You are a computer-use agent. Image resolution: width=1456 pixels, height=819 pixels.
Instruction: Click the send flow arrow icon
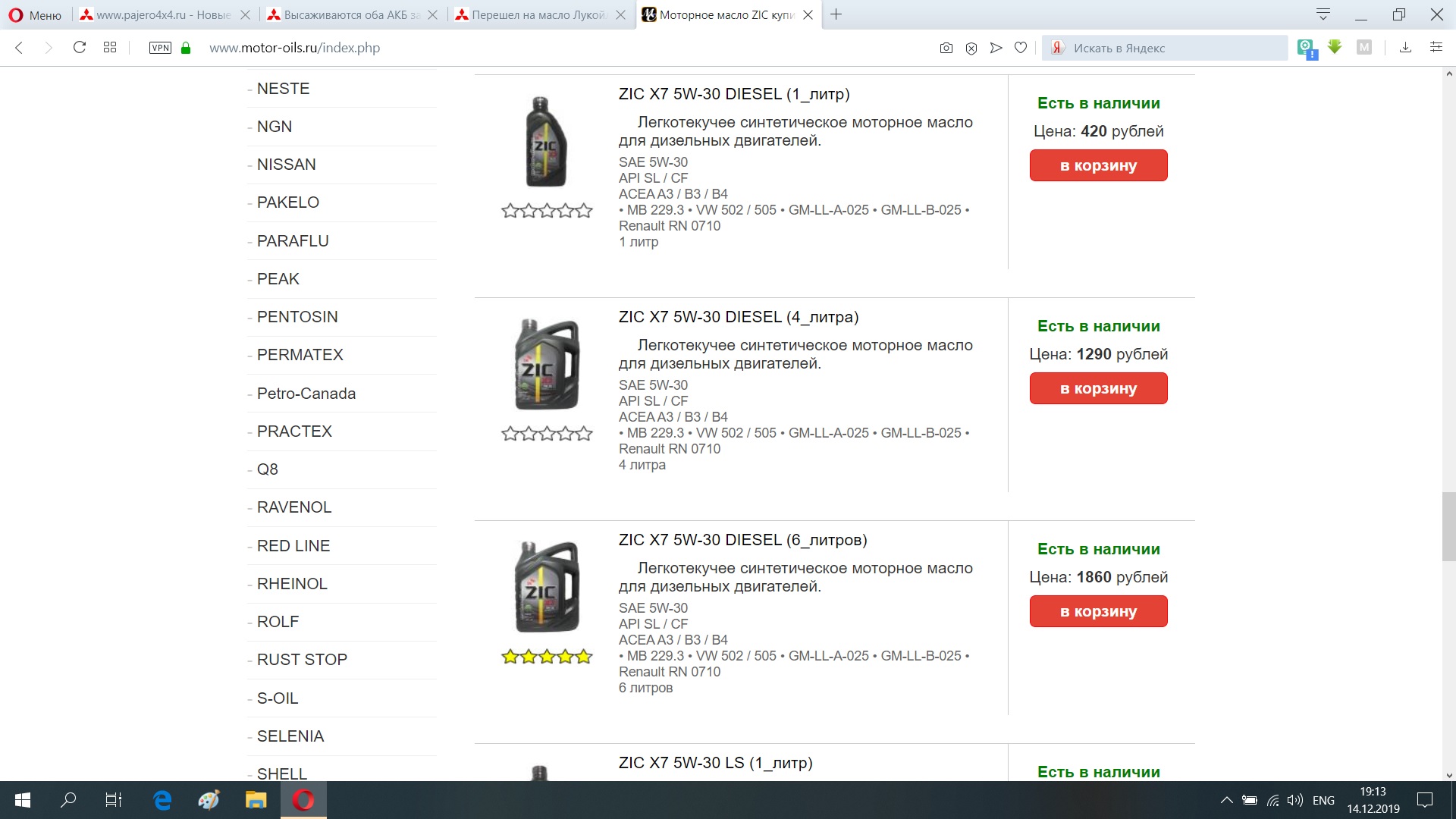tap(996, 48)
